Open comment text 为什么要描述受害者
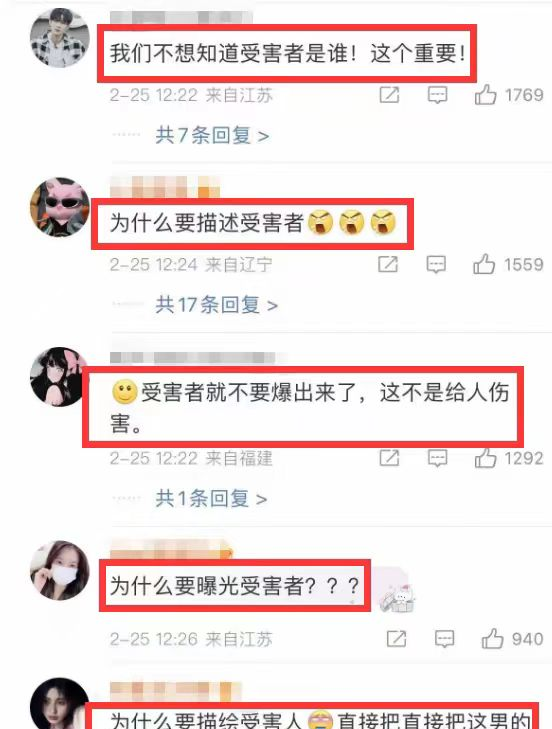The image size is (552, 729). (207, 223)
